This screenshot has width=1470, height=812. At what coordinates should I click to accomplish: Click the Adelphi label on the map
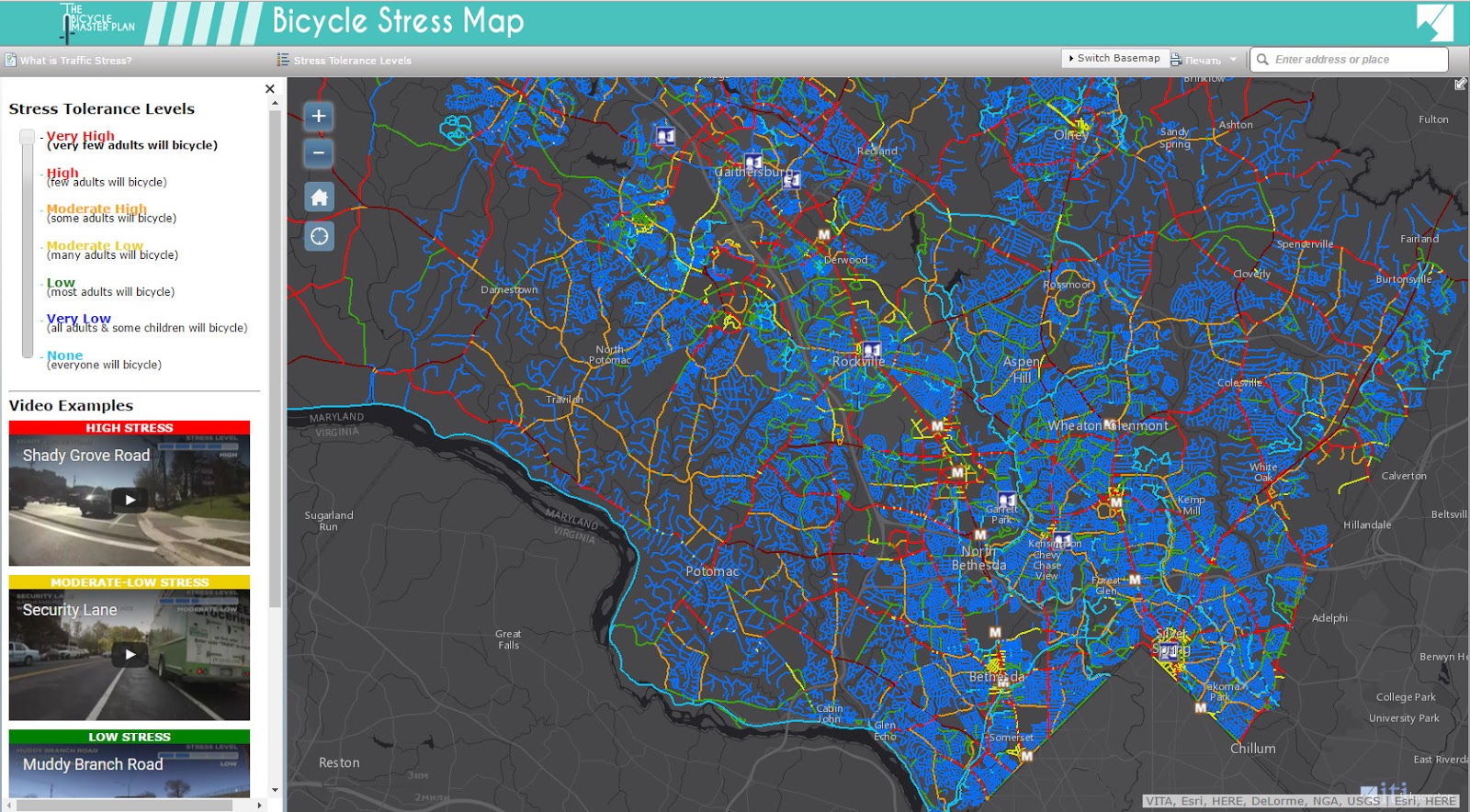tap(1329, 618)
